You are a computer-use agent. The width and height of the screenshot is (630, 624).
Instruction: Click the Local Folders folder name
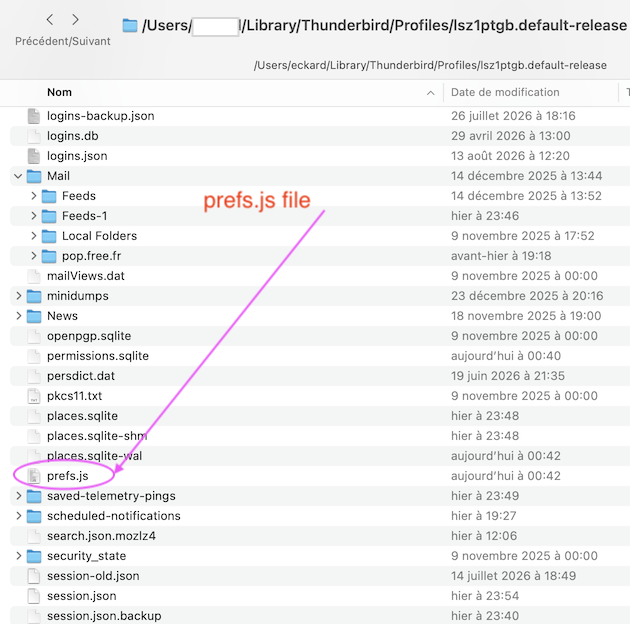tap(99, 236)
